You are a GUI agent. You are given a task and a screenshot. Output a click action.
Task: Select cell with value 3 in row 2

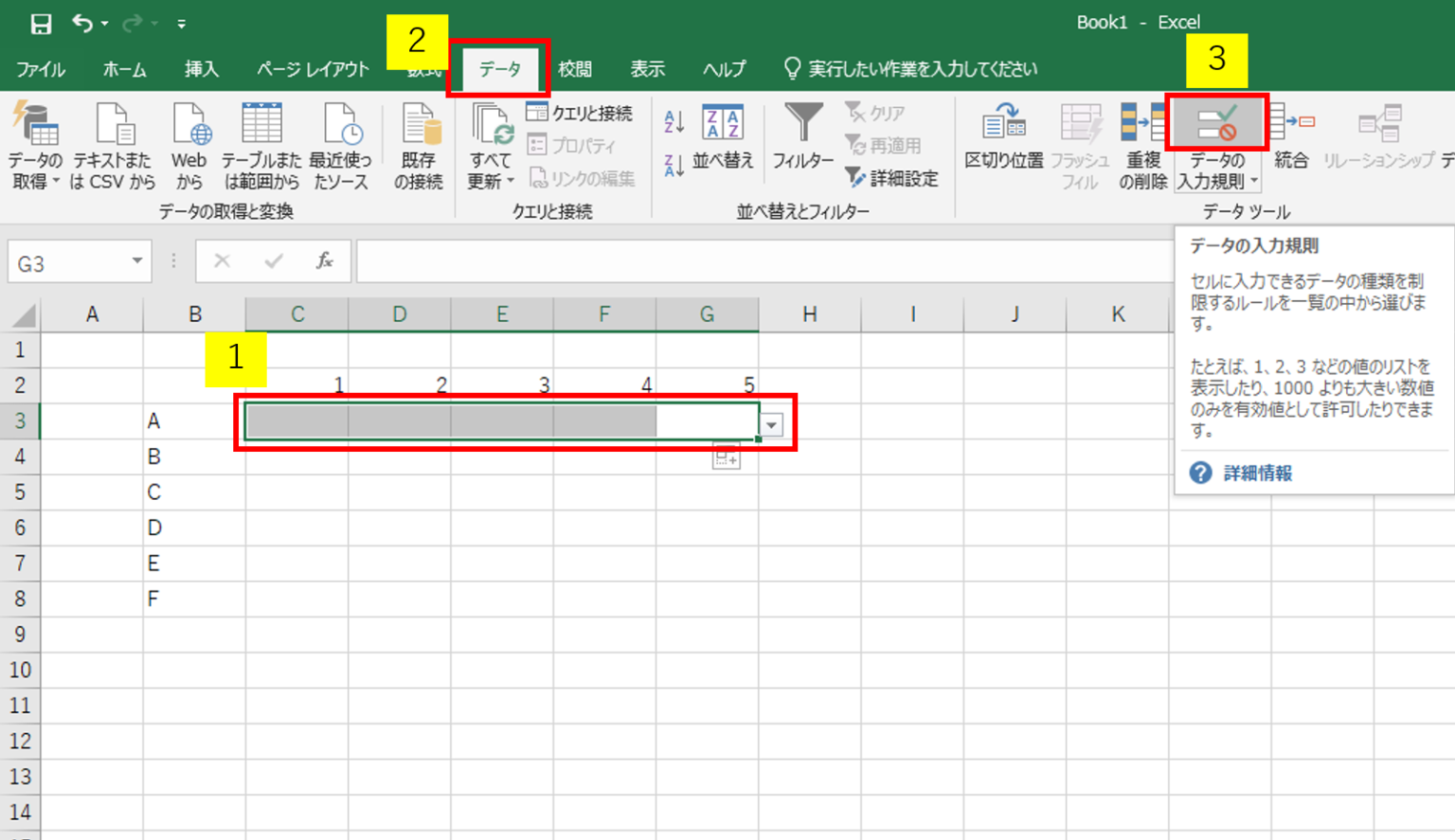coord(502,385)
